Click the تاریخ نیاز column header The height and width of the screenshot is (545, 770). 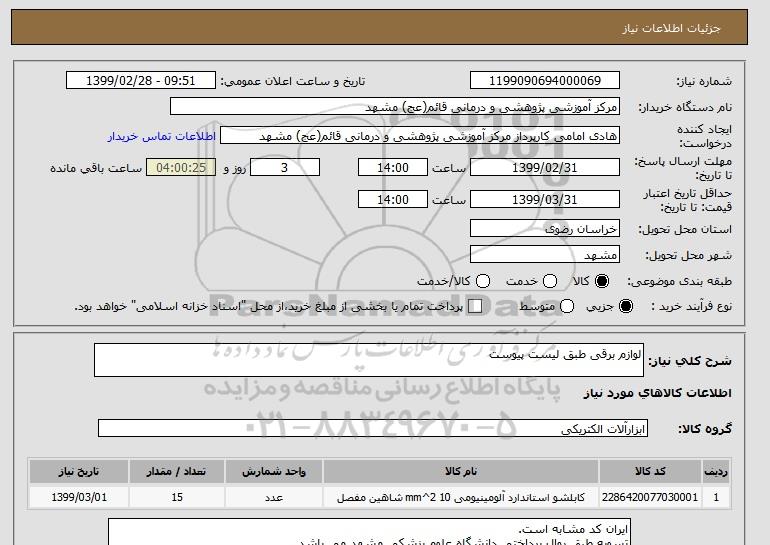pyautogui.click(x=79, y=471)
